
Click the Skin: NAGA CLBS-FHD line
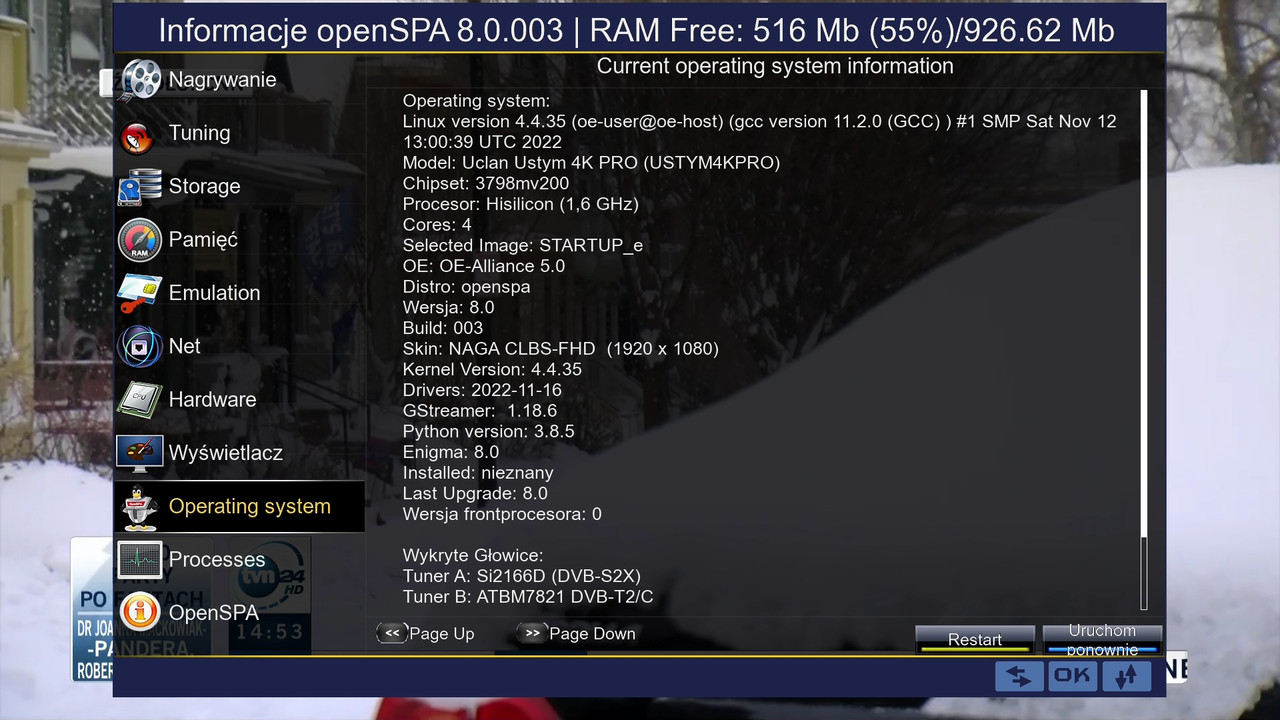[561, 349]
